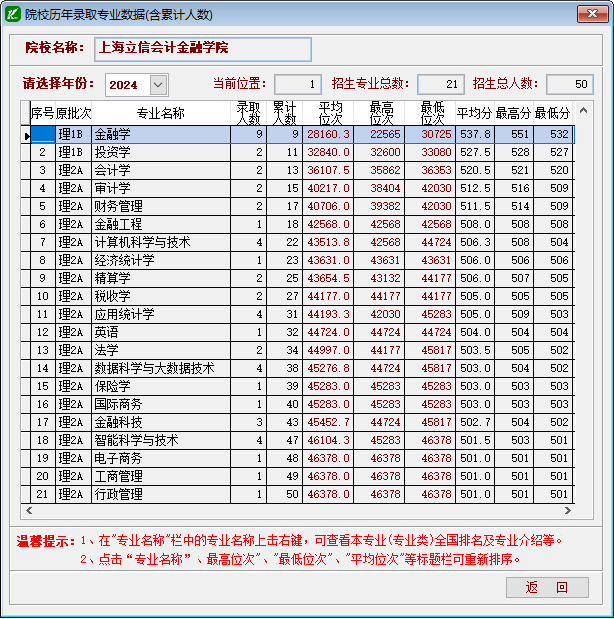Click the 当前位置 field showing 1

(x=298, y=84)
